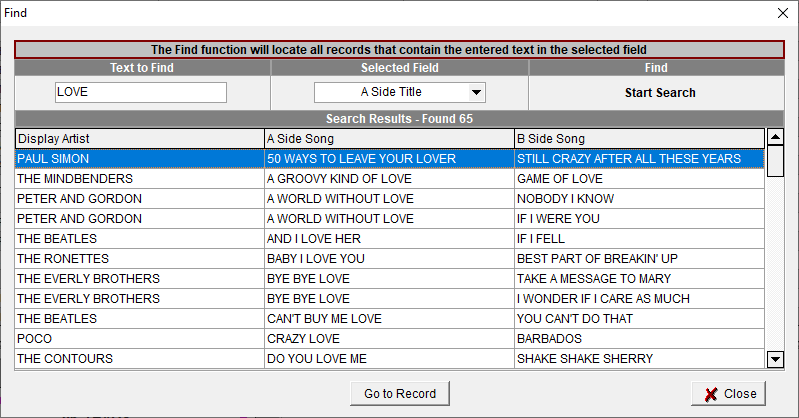Select the CRAZY LOVE cell
The height and width of the screenshot is (418, 799).
click(390, 338)
